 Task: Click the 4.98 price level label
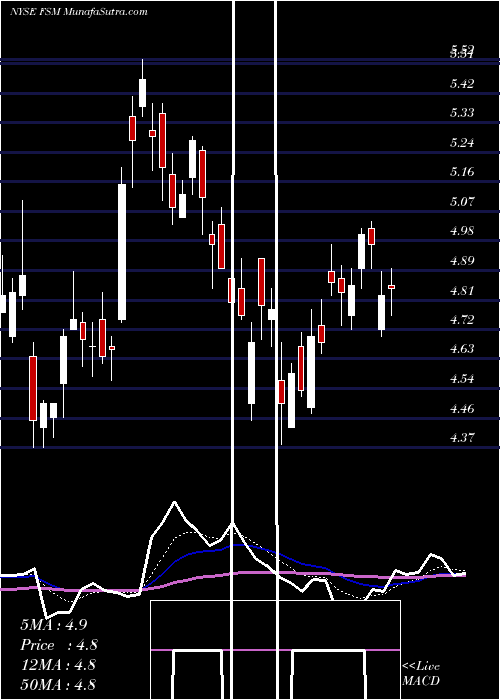(x=462, y=231)
